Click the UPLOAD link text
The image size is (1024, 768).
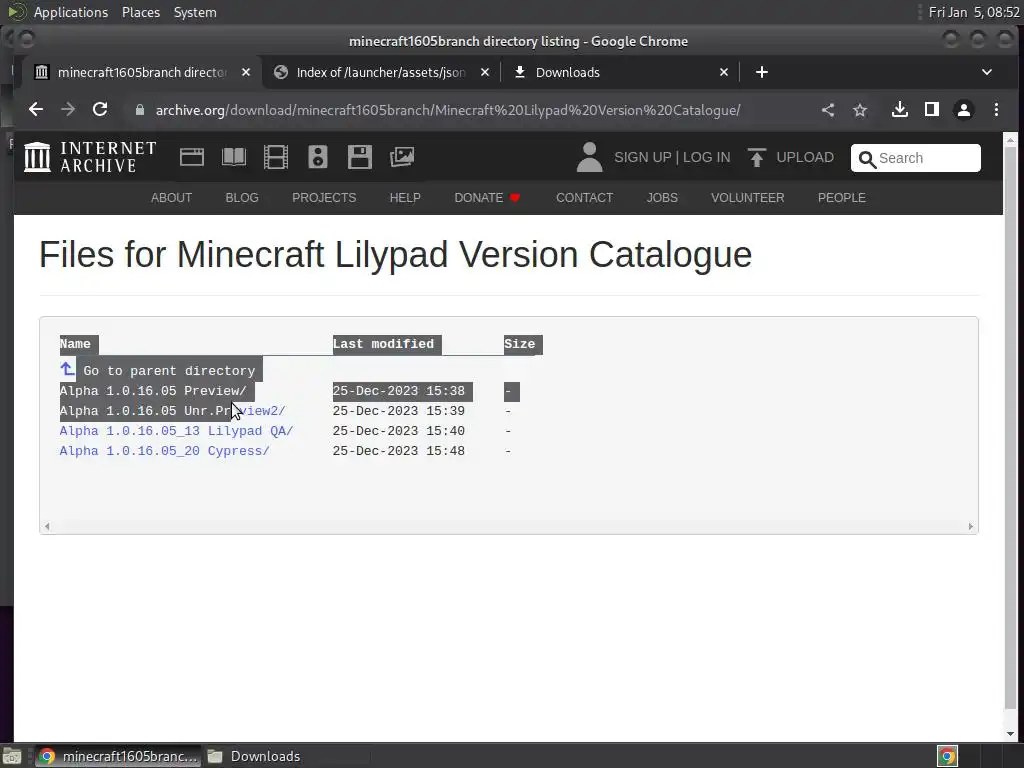click(805, 157)
